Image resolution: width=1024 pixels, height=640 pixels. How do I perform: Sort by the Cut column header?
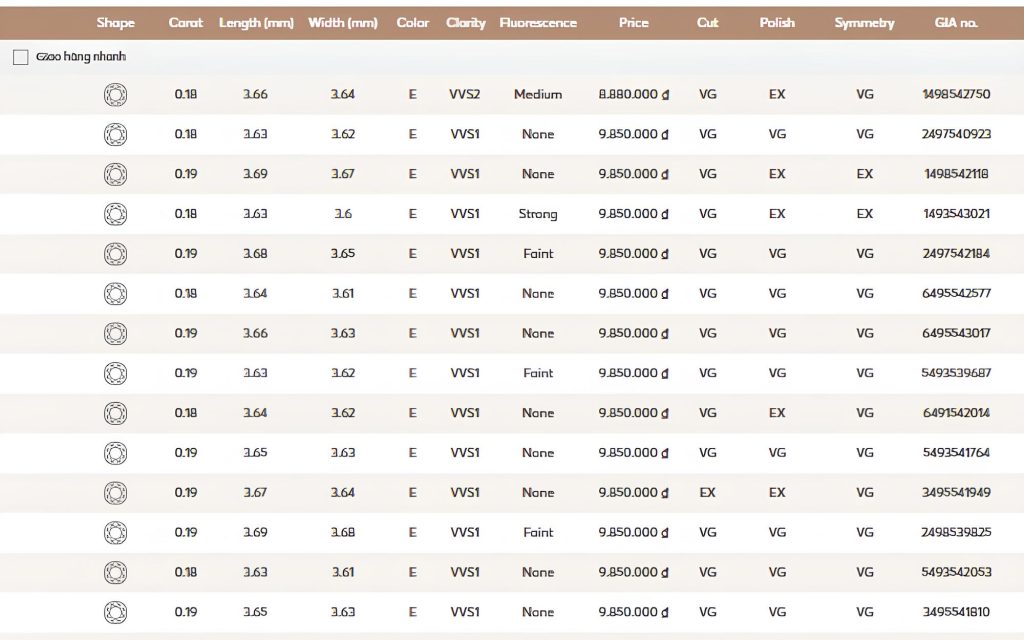[x=707, y=23]
